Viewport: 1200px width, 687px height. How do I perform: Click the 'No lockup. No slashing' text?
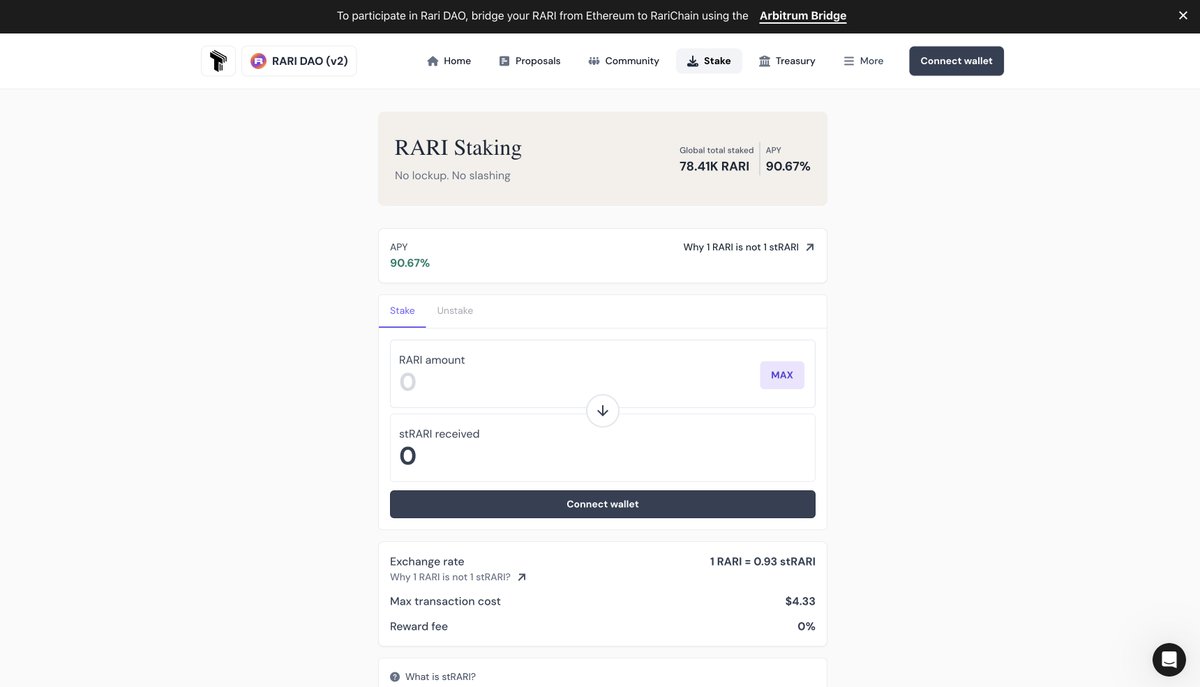point(452,175)
